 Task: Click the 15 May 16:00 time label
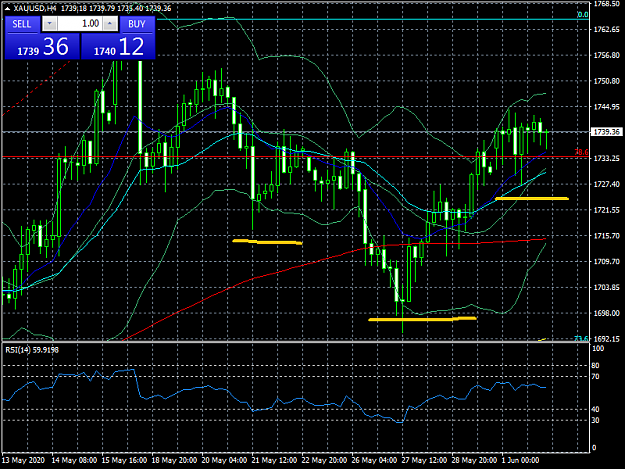pos(124,460)
